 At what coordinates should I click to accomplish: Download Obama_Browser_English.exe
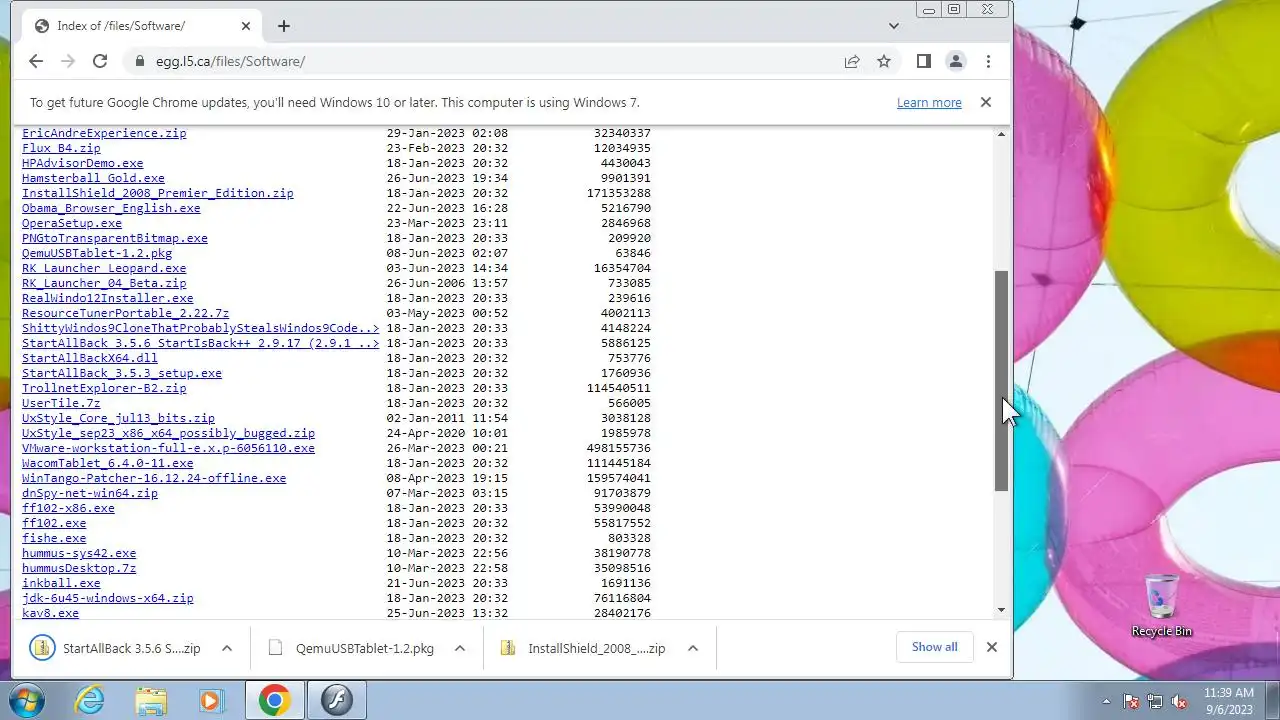tap(111, 208)
